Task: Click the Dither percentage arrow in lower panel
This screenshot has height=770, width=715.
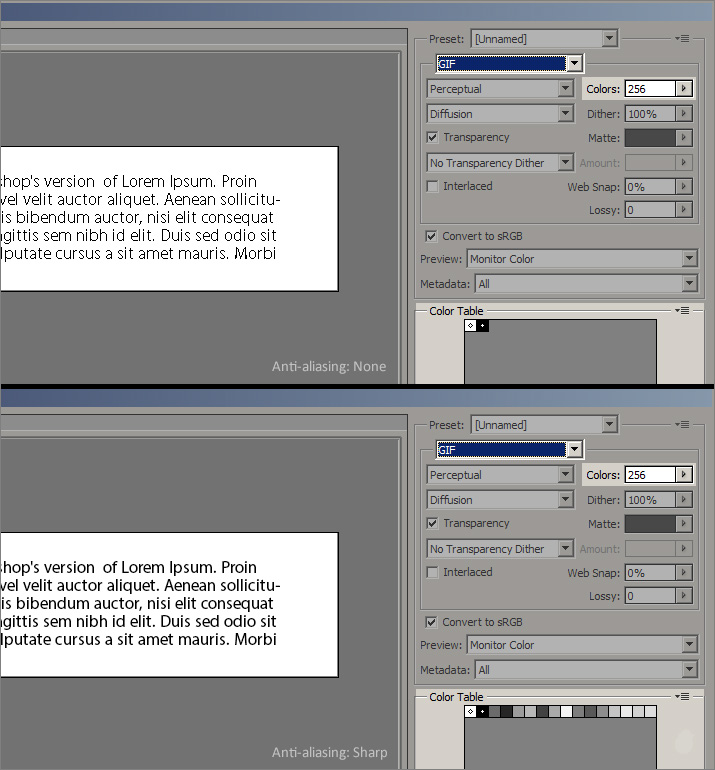Action: 684,500
